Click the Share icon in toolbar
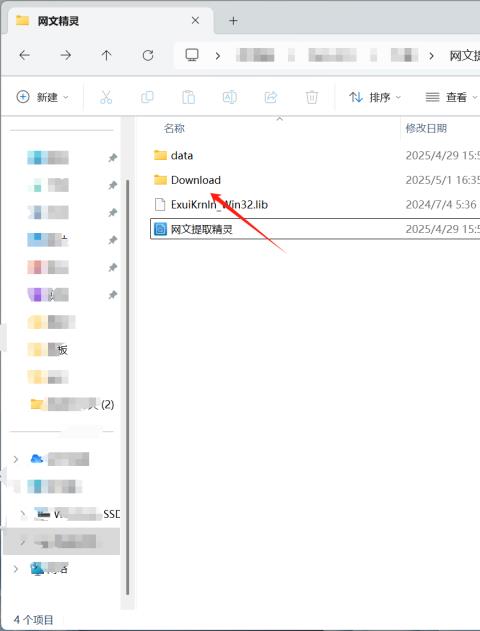 pos(271,97)
